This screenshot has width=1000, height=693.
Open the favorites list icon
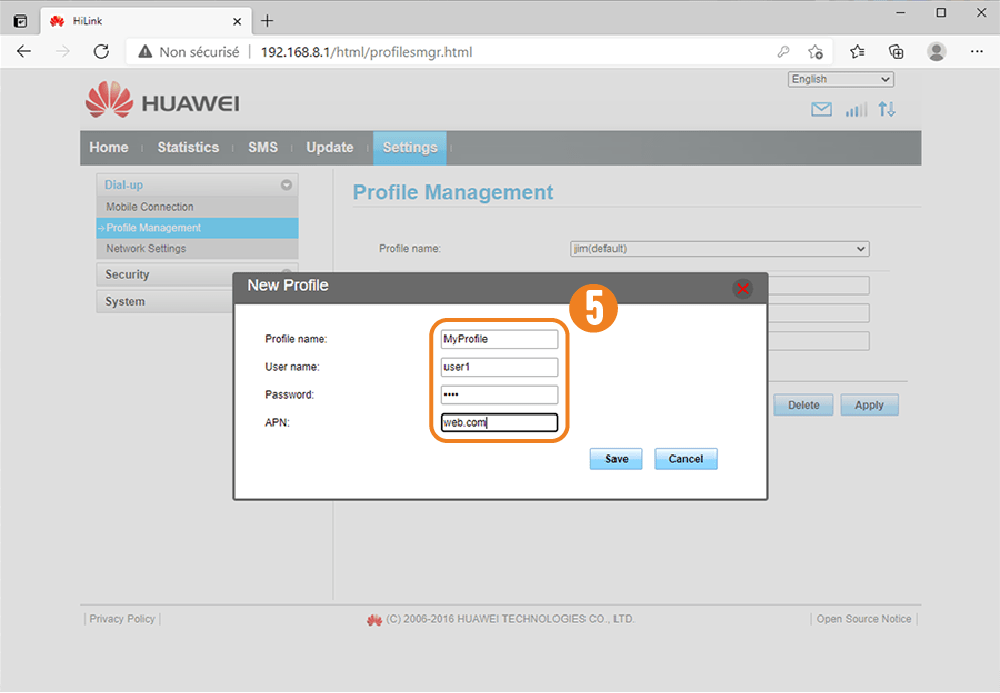(x=857, y=52)
